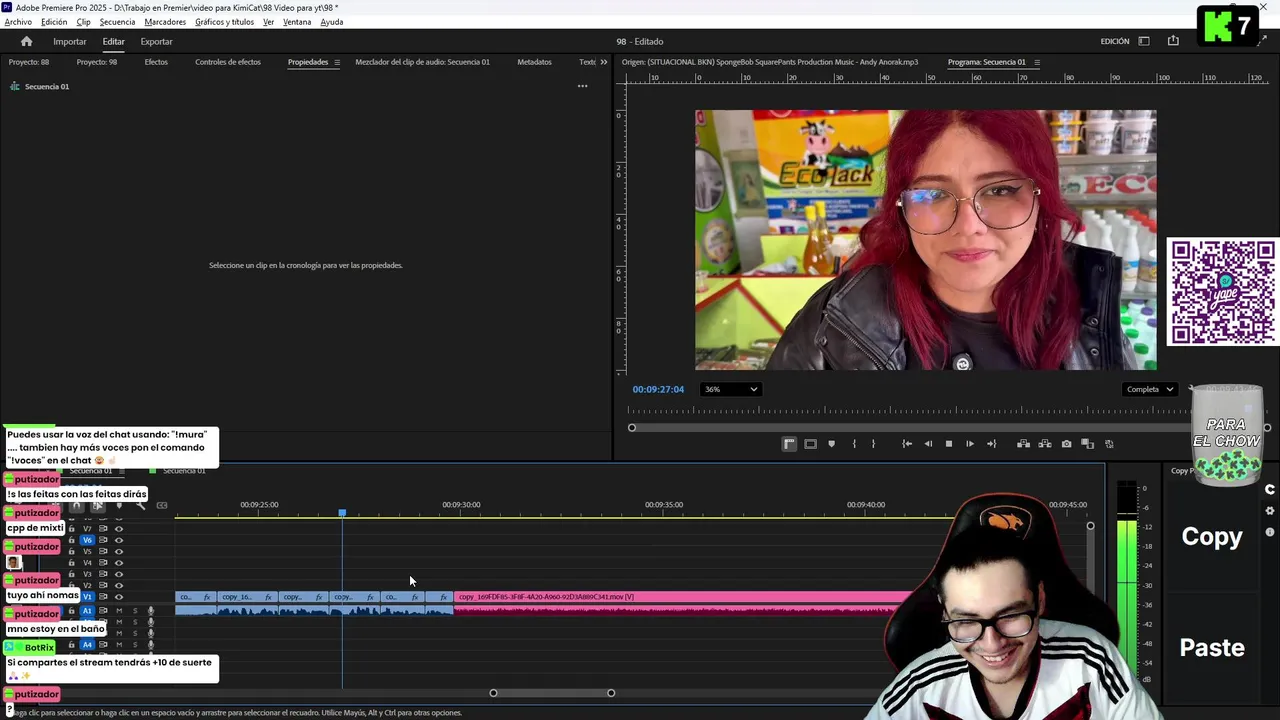The image size is (1280, 720).
Task: Click the timeline playhead marker
Action: tap(342, 513)
